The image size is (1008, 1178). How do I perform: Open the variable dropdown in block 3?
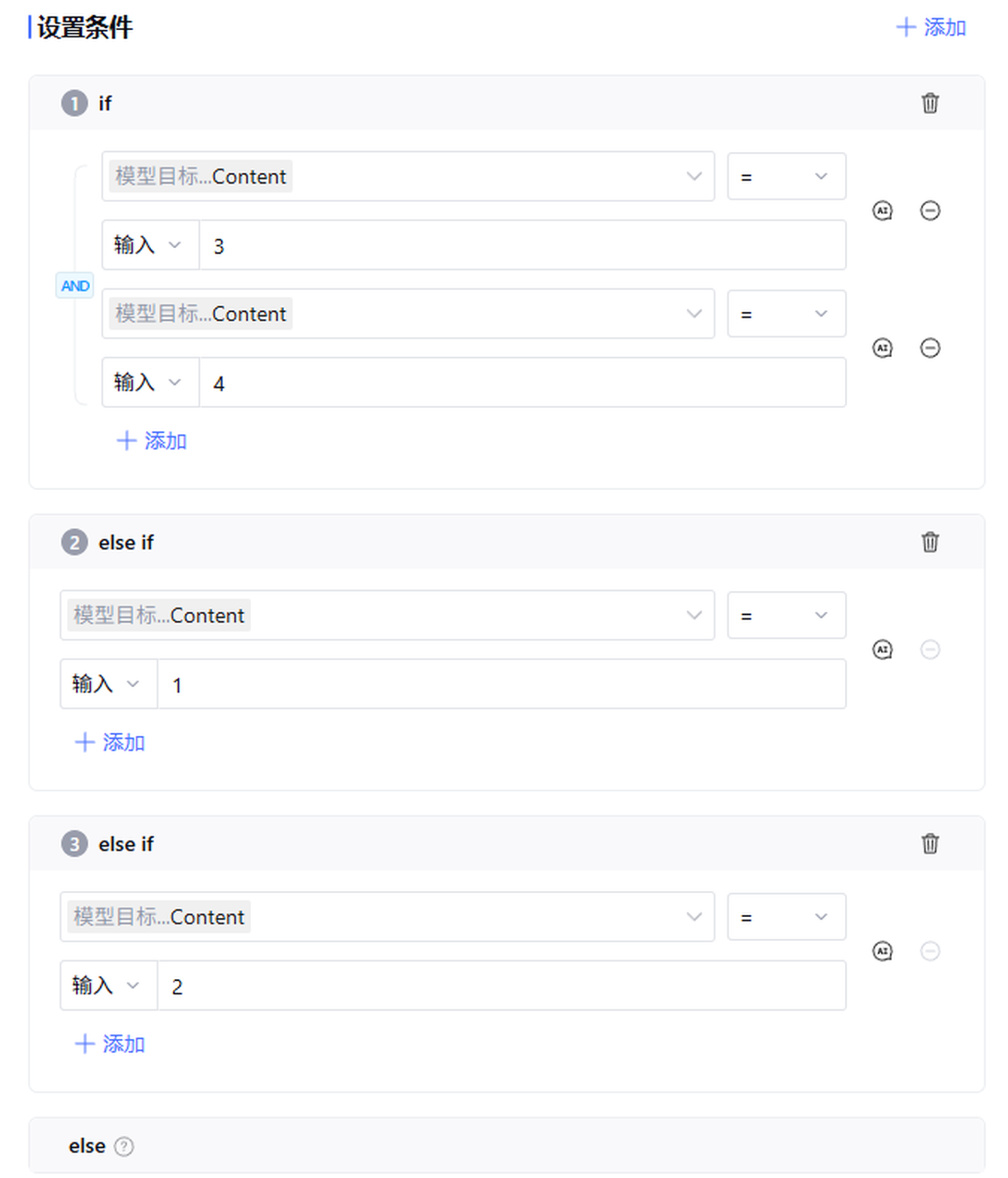pyautogui.click(x=387, y=917)
